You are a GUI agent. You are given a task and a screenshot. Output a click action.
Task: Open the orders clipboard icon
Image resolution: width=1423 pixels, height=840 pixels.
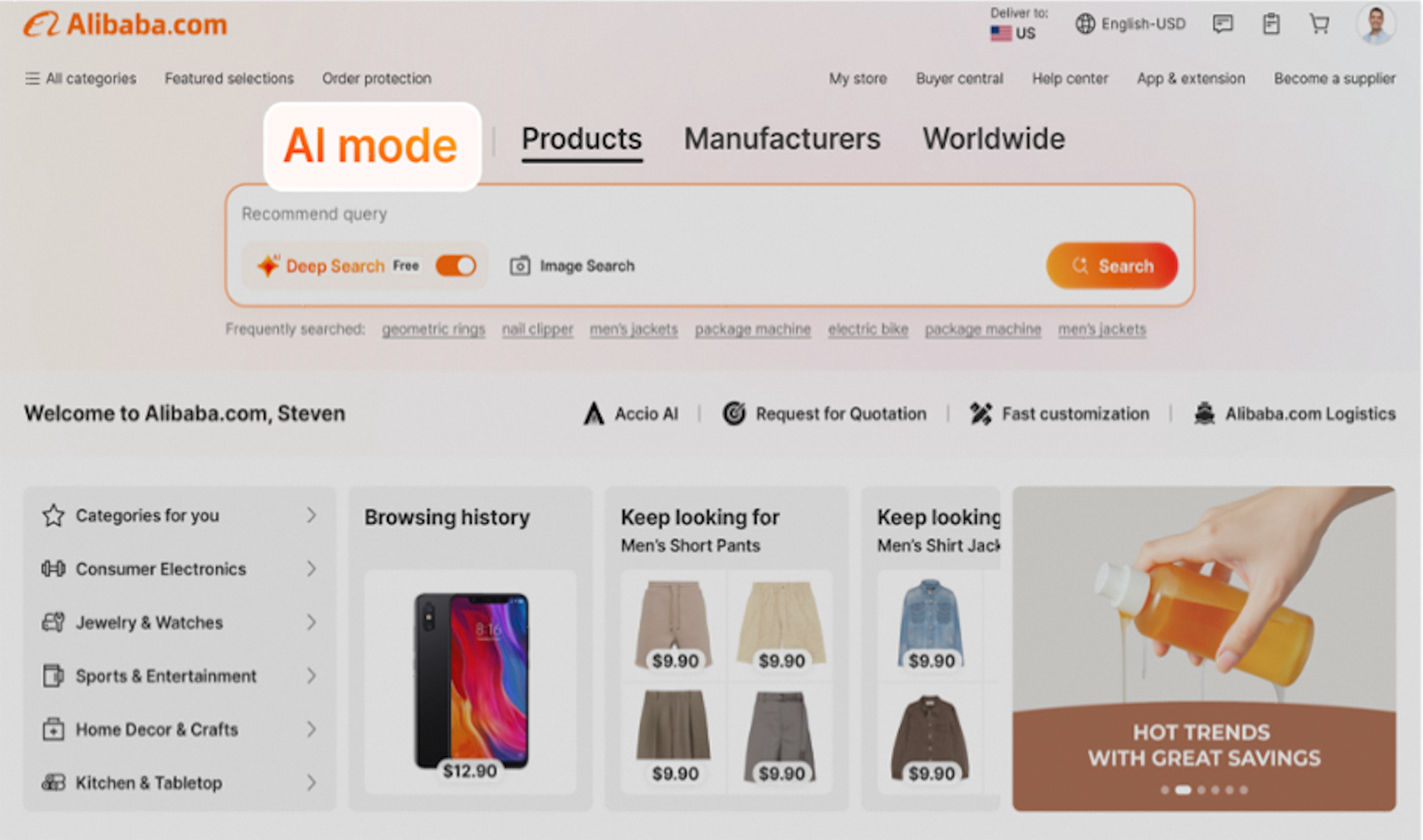pyautogui.click(x=1271, y=25)
